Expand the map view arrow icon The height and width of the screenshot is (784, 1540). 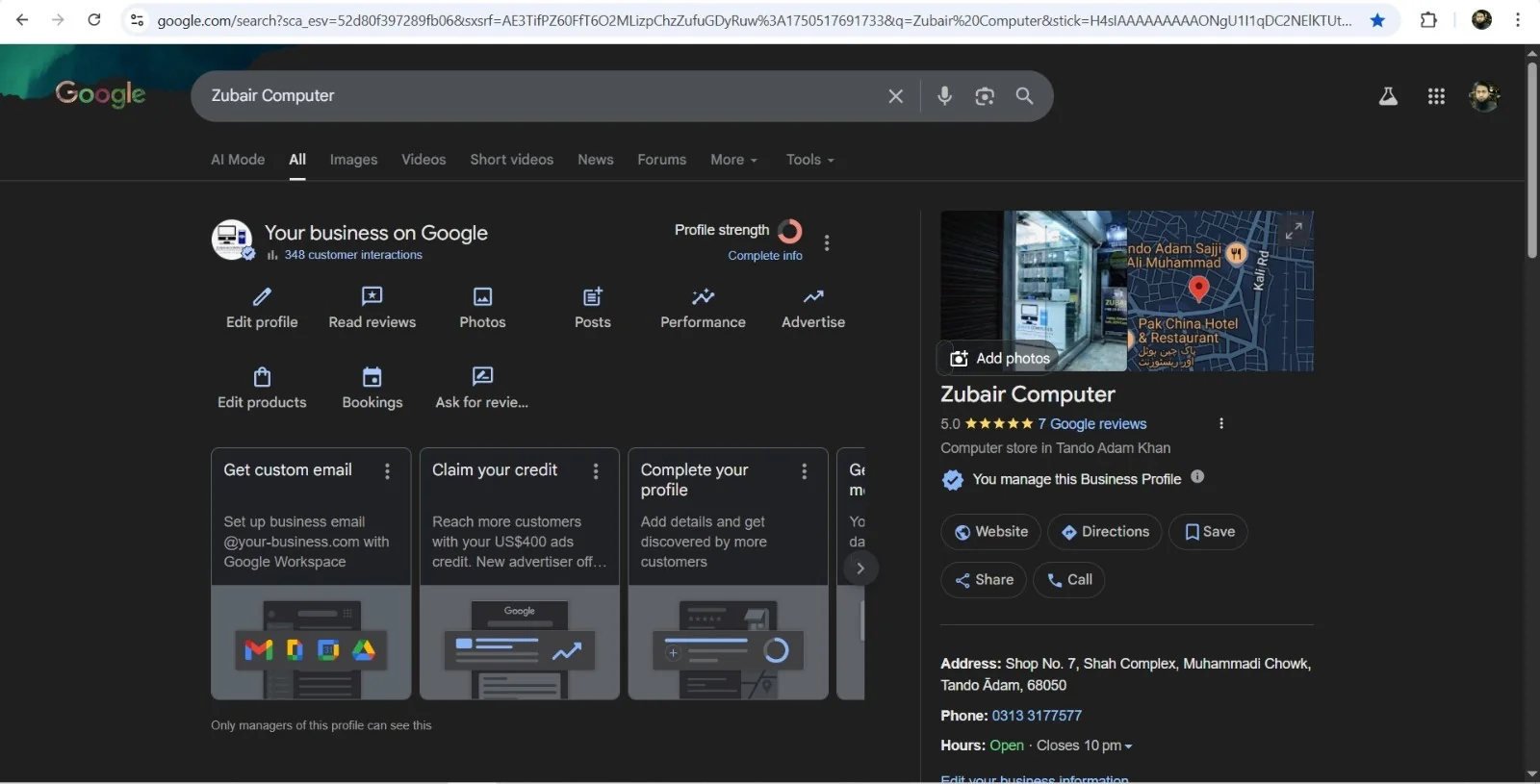[x=1294, y=231]
